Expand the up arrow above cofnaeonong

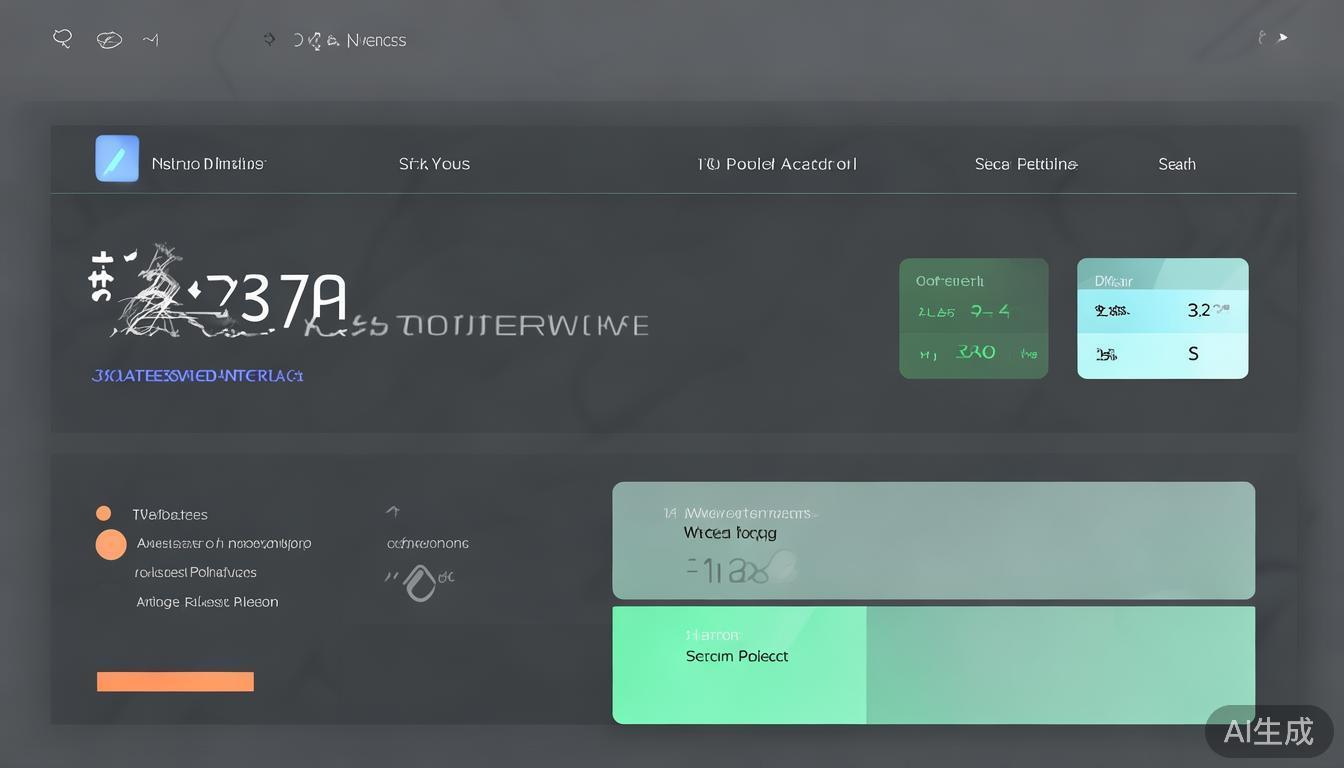click(393, 512)
